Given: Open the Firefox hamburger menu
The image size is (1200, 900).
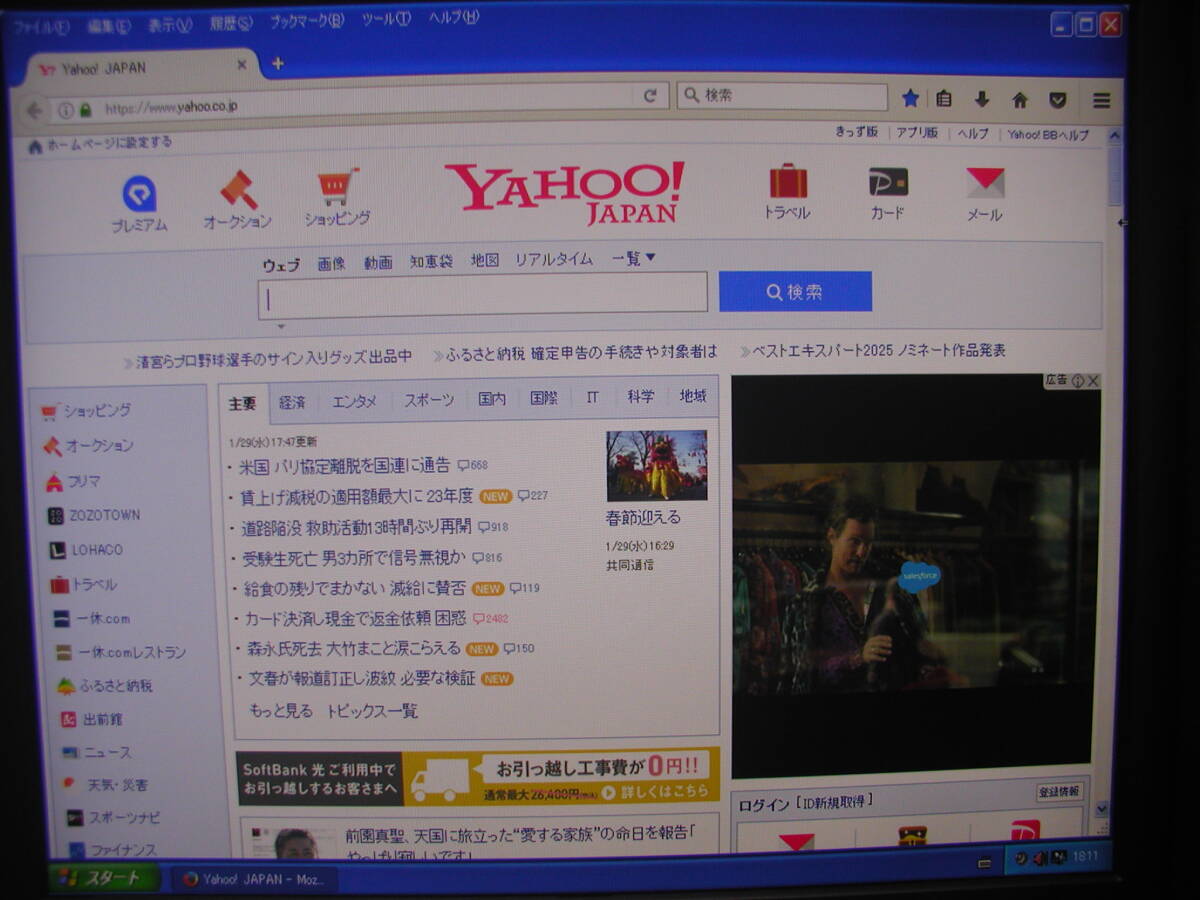Looking at the screenshot, I should point(1102,100).
